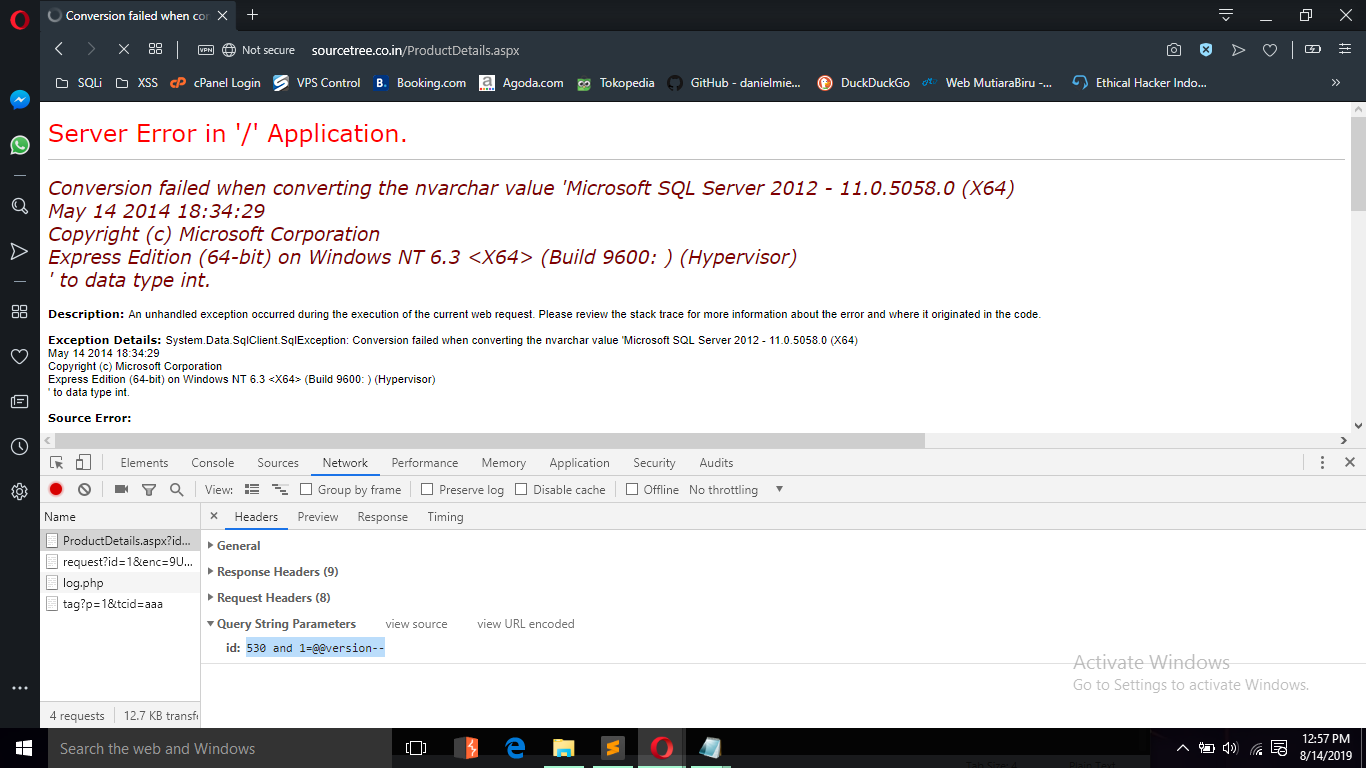Viewport: 1366px width, 768px height.
Task: Open the tab menu icon in the title bar
Action: click(1226, 15)
